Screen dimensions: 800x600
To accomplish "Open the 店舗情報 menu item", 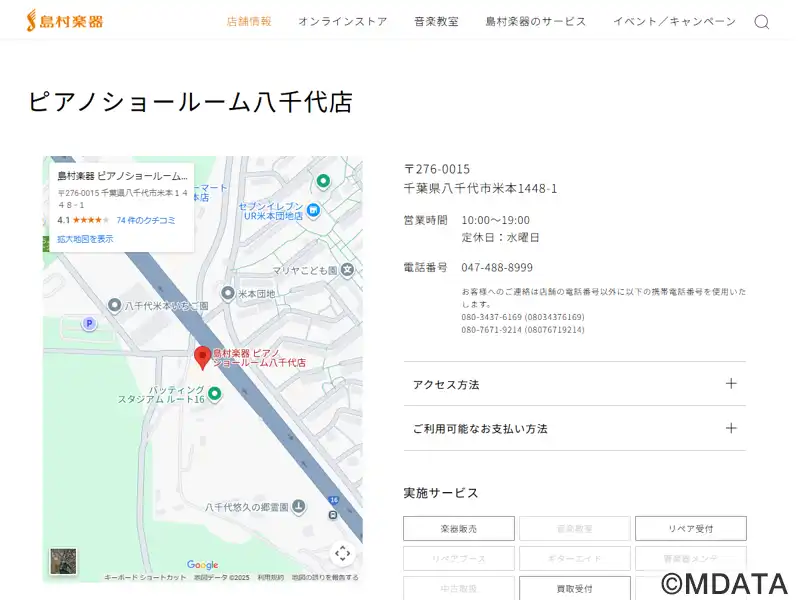I will (249, 21).
